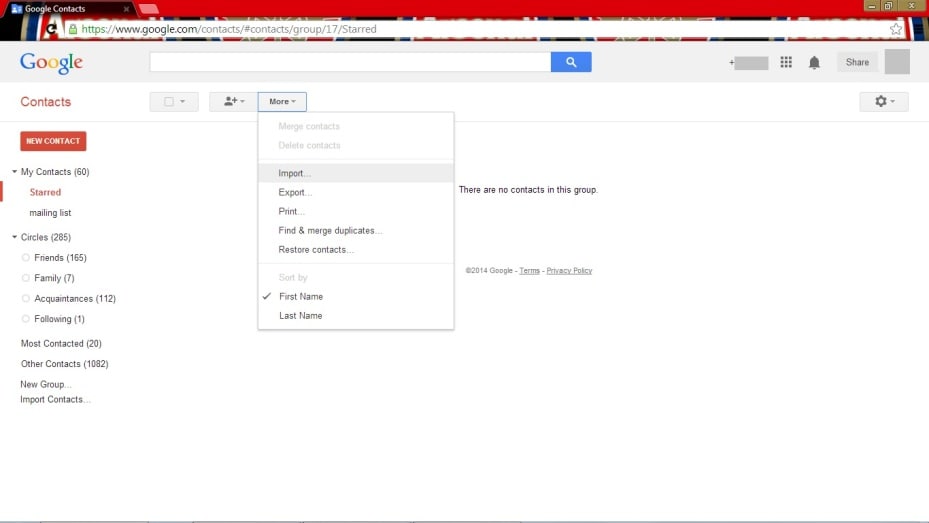Click the browser reload icon
Viewport: 929px width, 523px height.
click(52, 29)
